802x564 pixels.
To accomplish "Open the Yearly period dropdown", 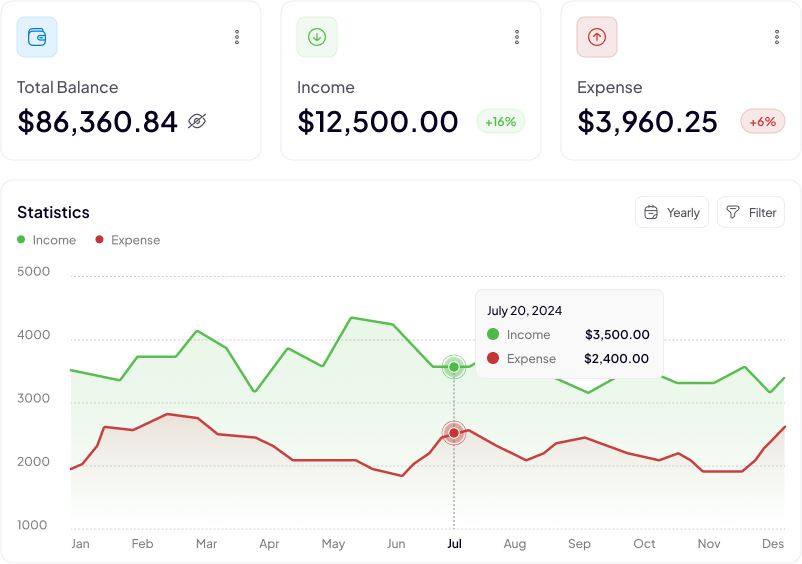I will 672,212.
